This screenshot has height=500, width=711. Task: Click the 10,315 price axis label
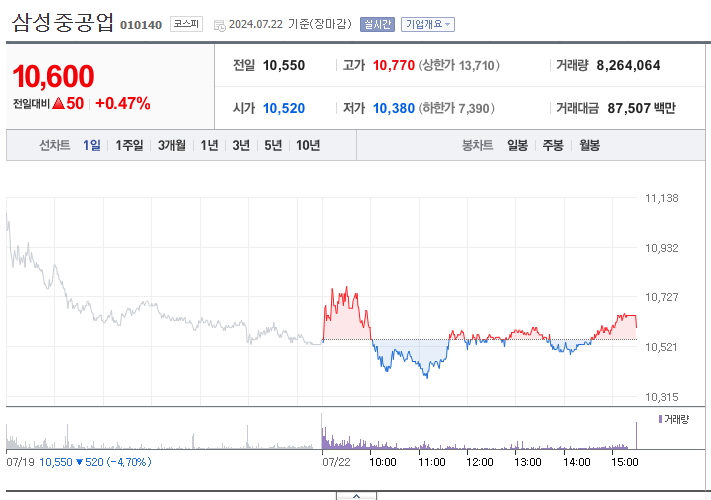tap(662, 397)
